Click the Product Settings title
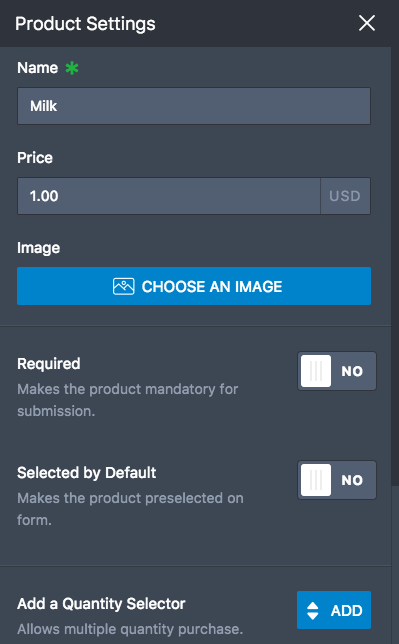The height and width of the screenshot is (644, 399). coord(85,24)
